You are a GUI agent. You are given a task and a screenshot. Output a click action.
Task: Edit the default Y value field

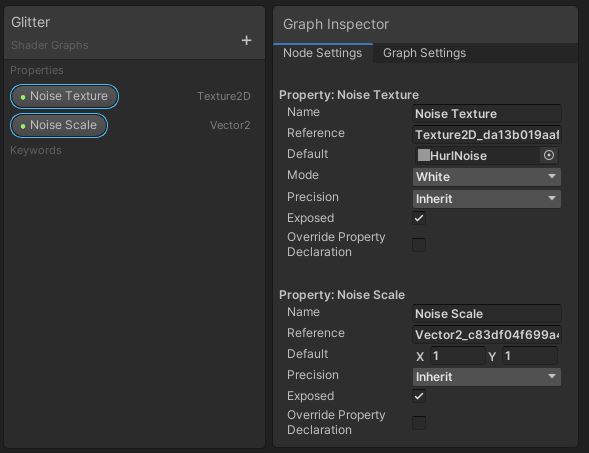pyautogui.click(x=530, y=356)
